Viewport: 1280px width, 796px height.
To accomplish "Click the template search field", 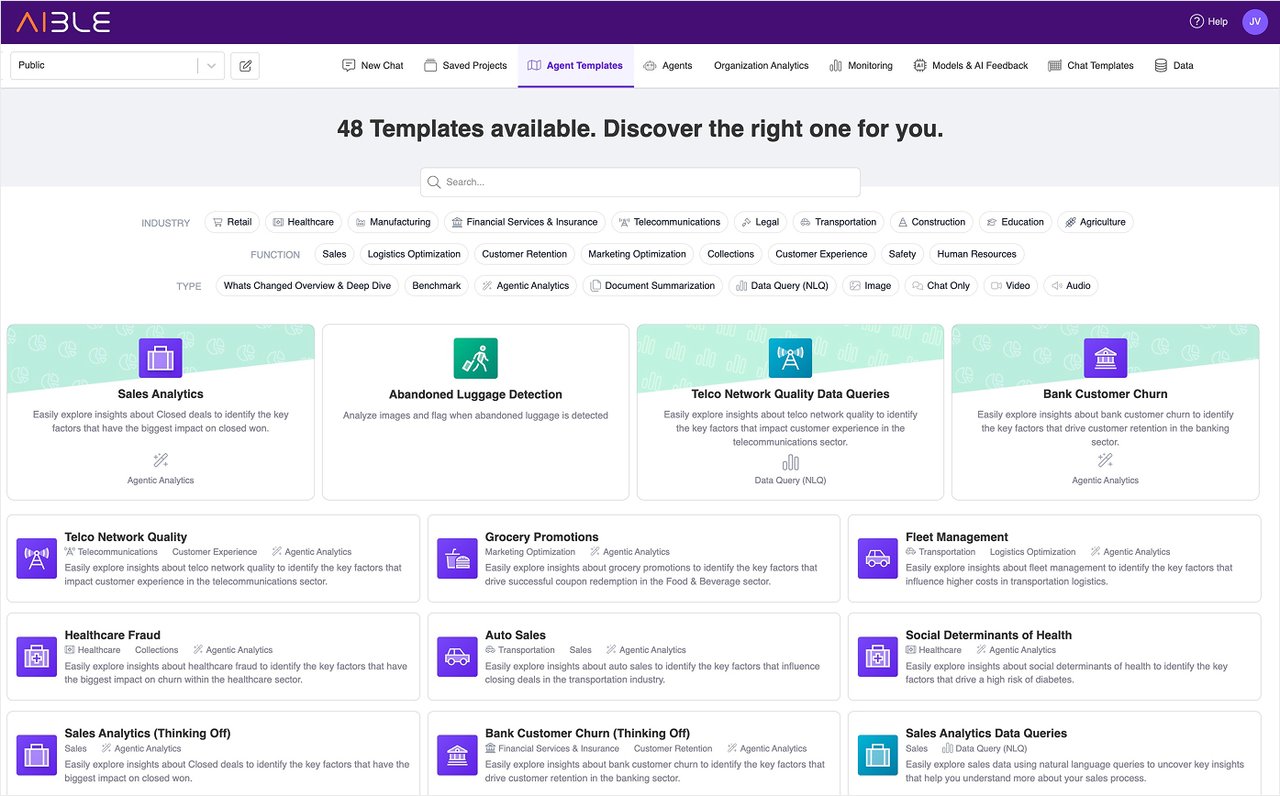I will (x=640, y=182).
